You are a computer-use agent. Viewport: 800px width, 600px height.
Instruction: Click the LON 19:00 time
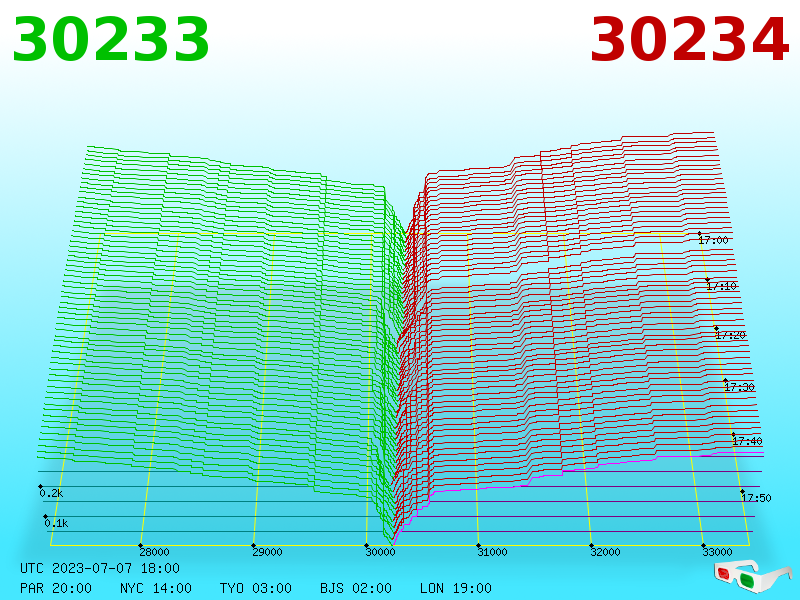coord(456,588)
